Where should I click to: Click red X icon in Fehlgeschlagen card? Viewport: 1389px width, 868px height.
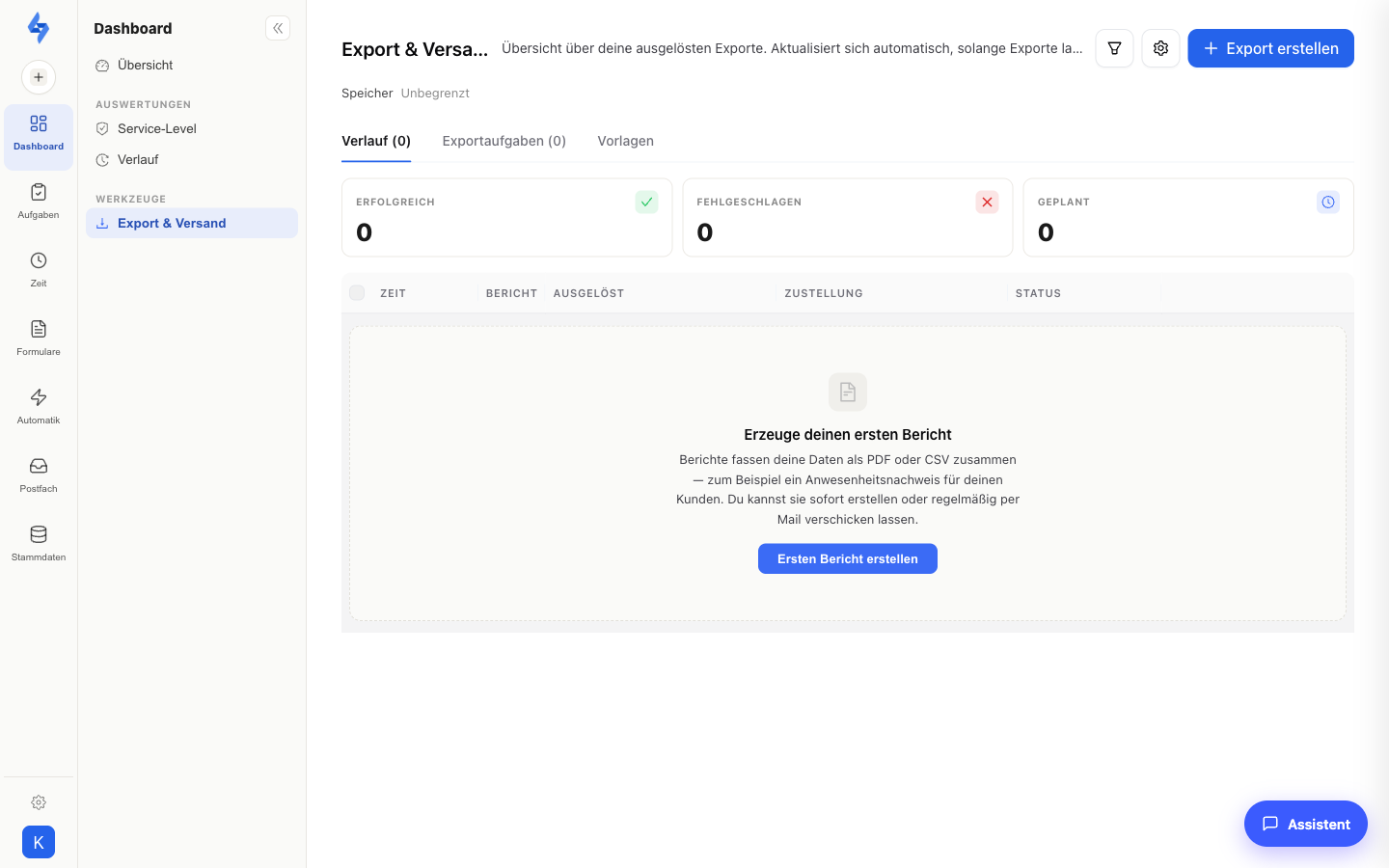[x=987, y=202]
